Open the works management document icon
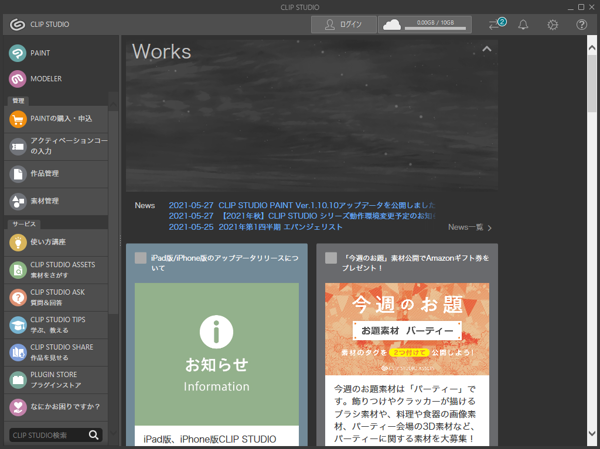Viewport: 600px width, 449px height. [18, 174]
